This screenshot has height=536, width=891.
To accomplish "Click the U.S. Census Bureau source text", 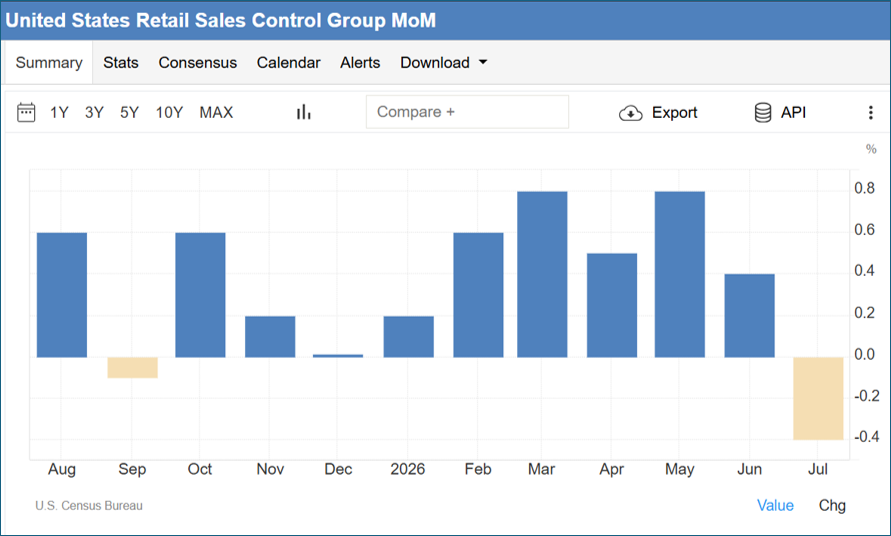I will coord(89,505).
